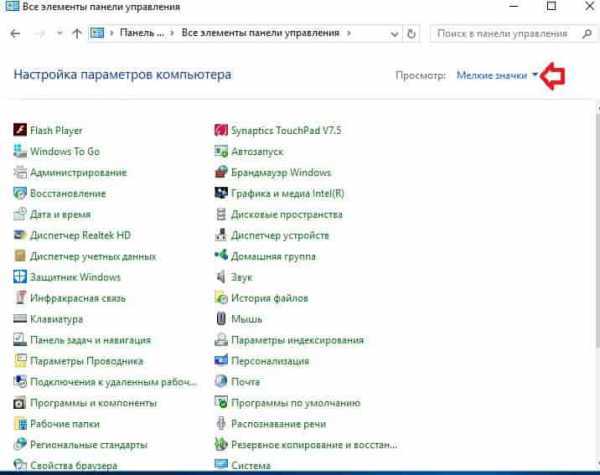Expand the address bar history dropdown
This screenshot has height=475, width=600.
(394, 34)
